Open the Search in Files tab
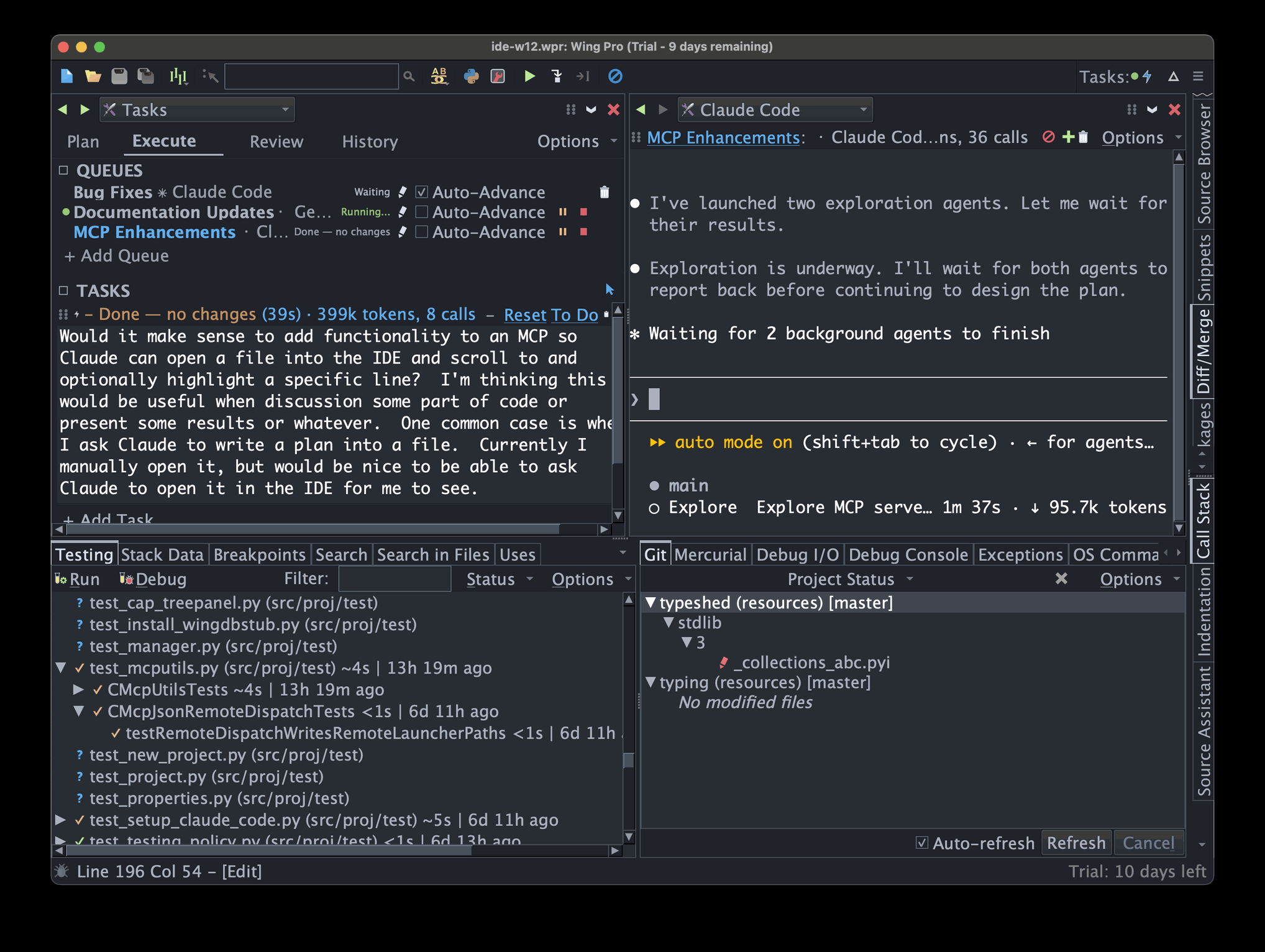This screenshot has width=1265, height=952. click(x=433, y=554)
